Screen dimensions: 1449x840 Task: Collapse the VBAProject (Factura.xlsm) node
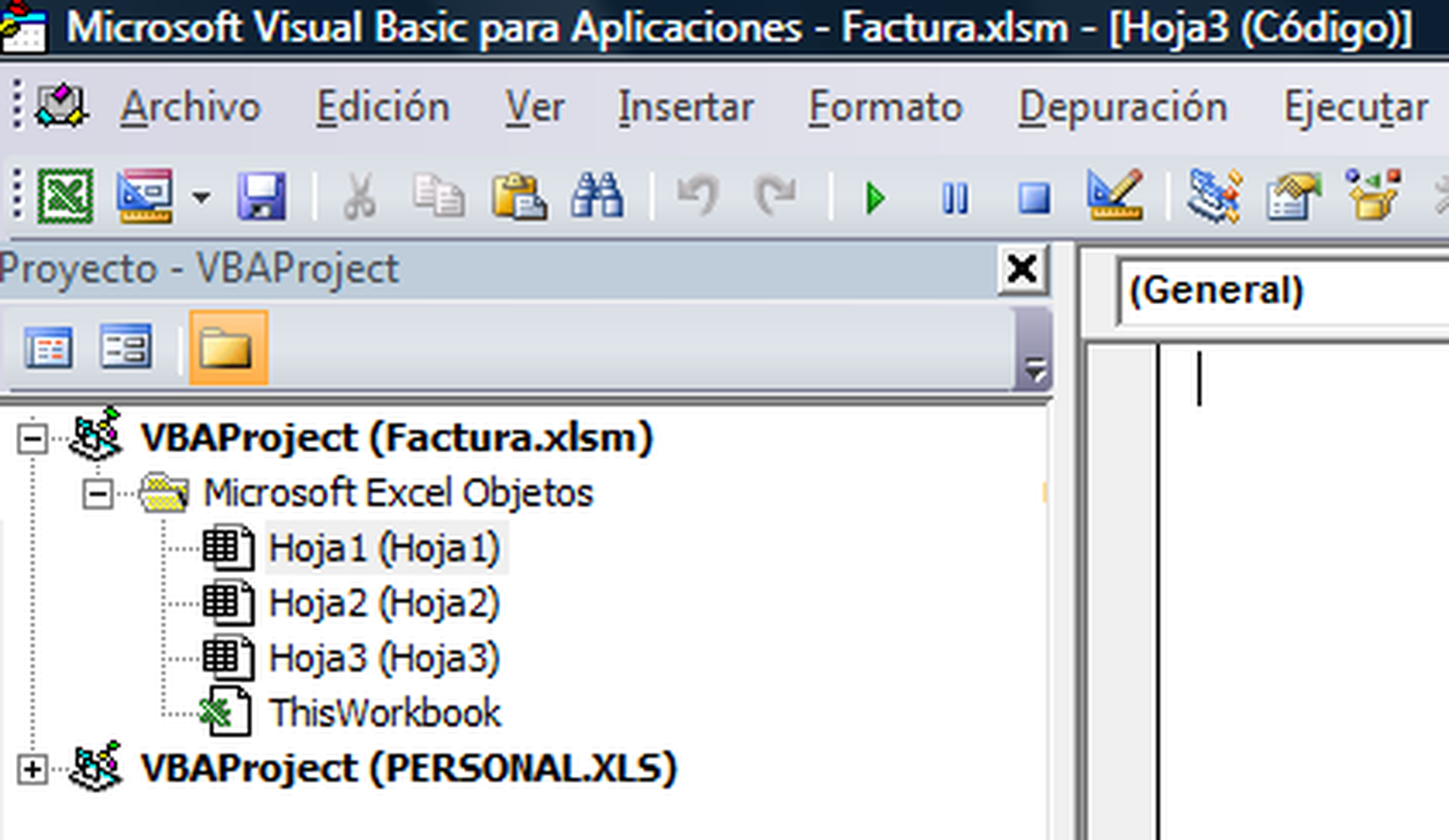click(x=32, y=438)
